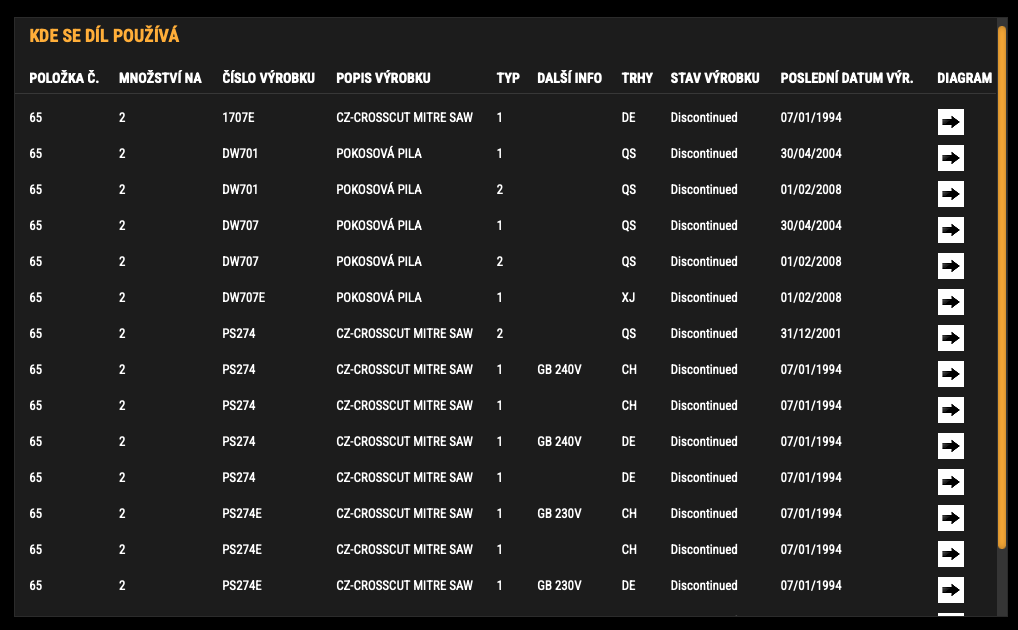
Task: Open diagram for PS274E GB 230V CH row
Action: coord(950,518)
